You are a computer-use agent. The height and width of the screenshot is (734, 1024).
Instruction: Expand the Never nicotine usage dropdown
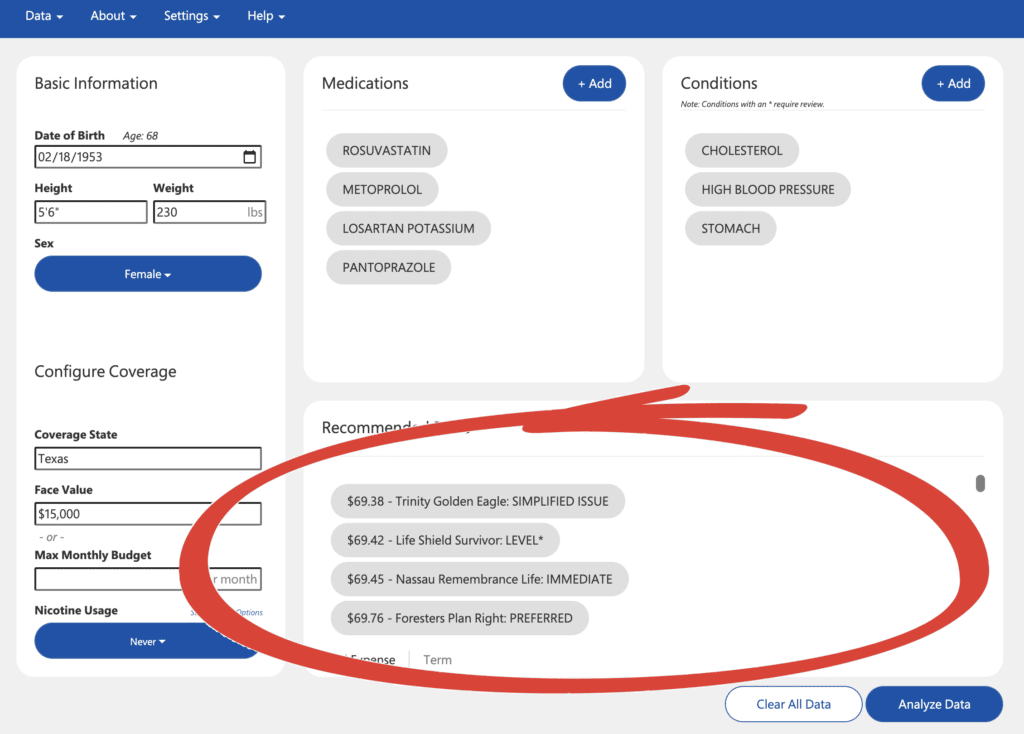148,641
